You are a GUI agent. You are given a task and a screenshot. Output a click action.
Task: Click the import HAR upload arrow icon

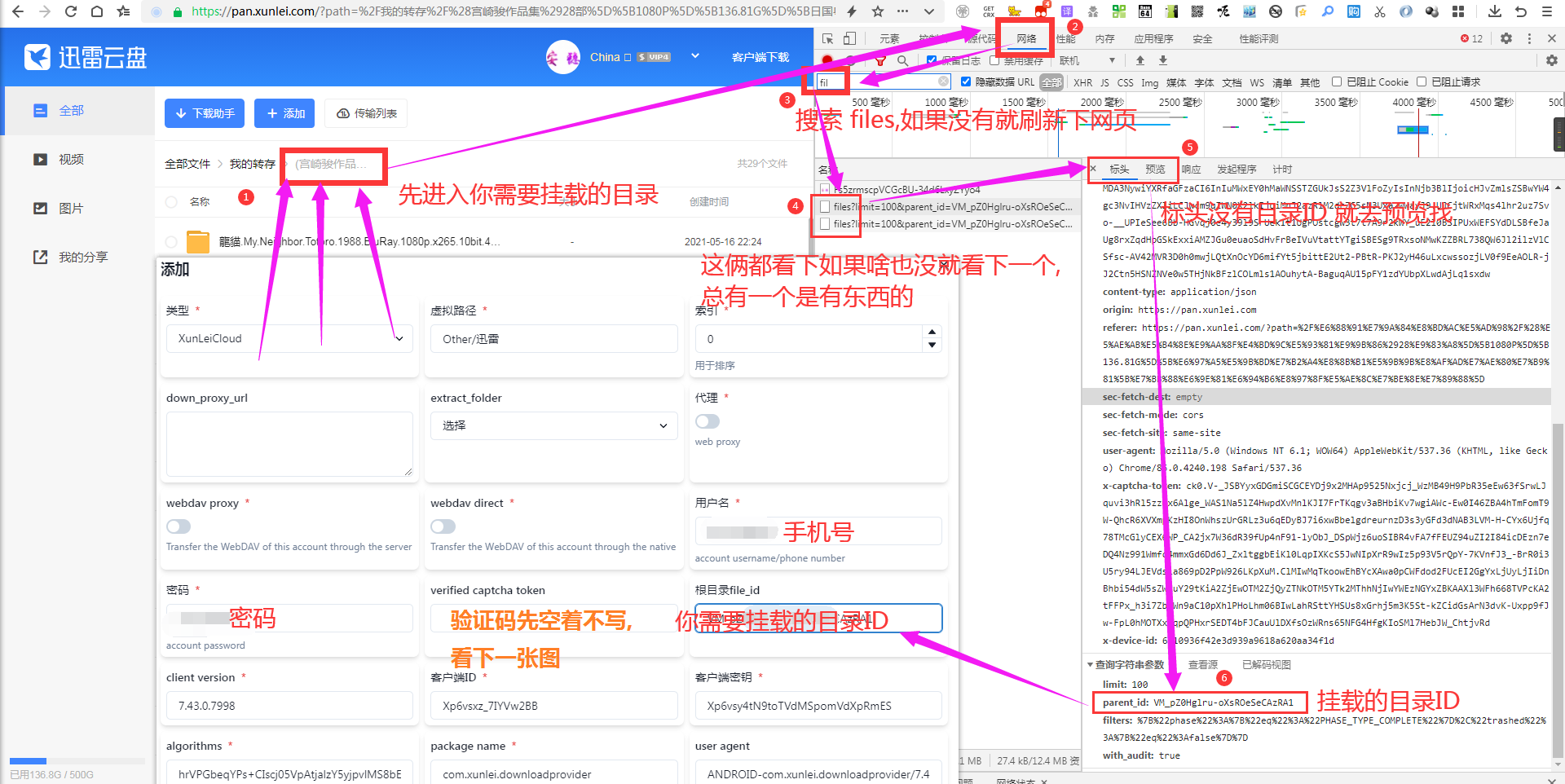(x=1140, y=60)
